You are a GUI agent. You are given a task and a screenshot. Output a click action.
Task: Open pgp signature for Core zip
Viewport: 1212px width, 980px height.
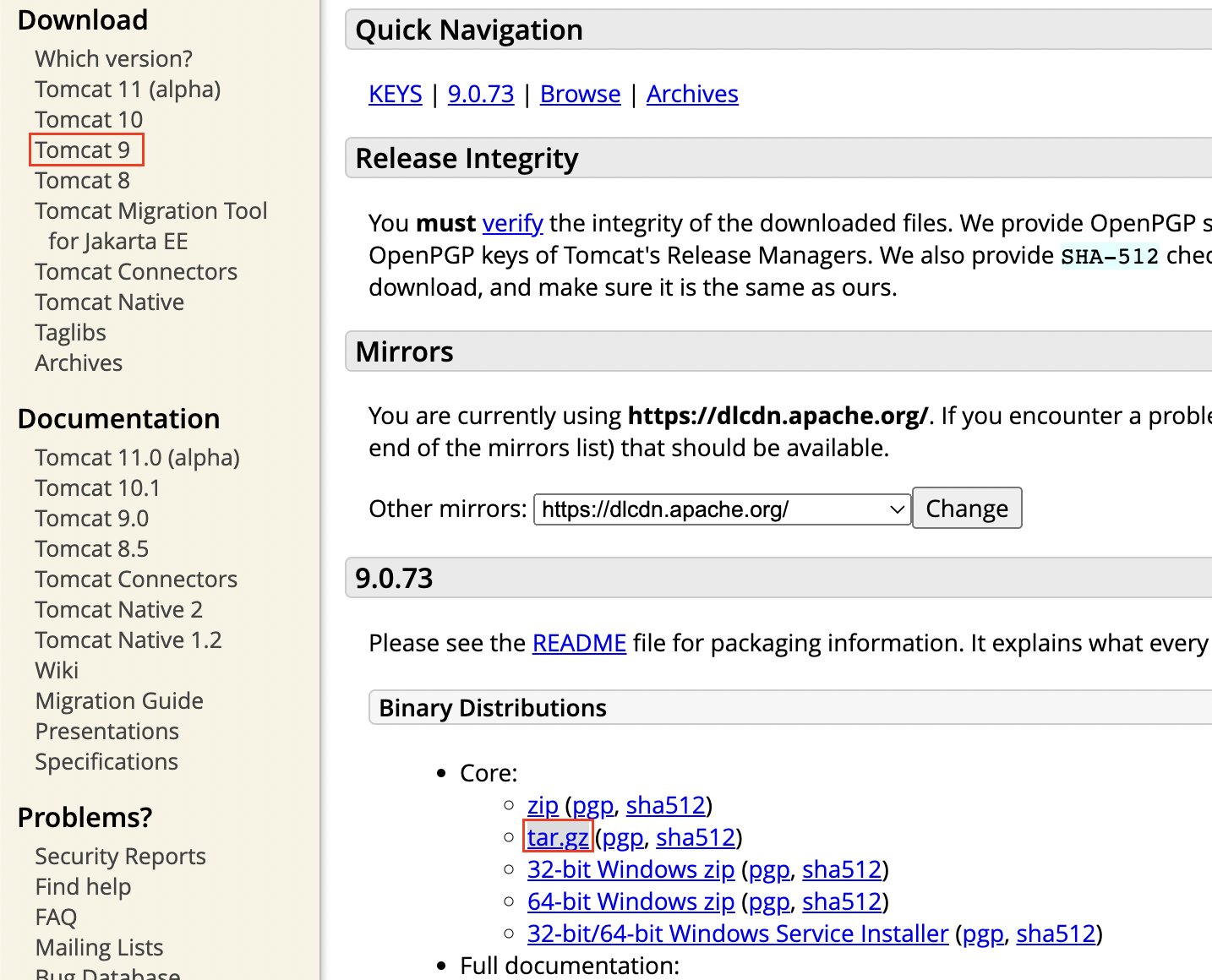(x=593, y=805)
